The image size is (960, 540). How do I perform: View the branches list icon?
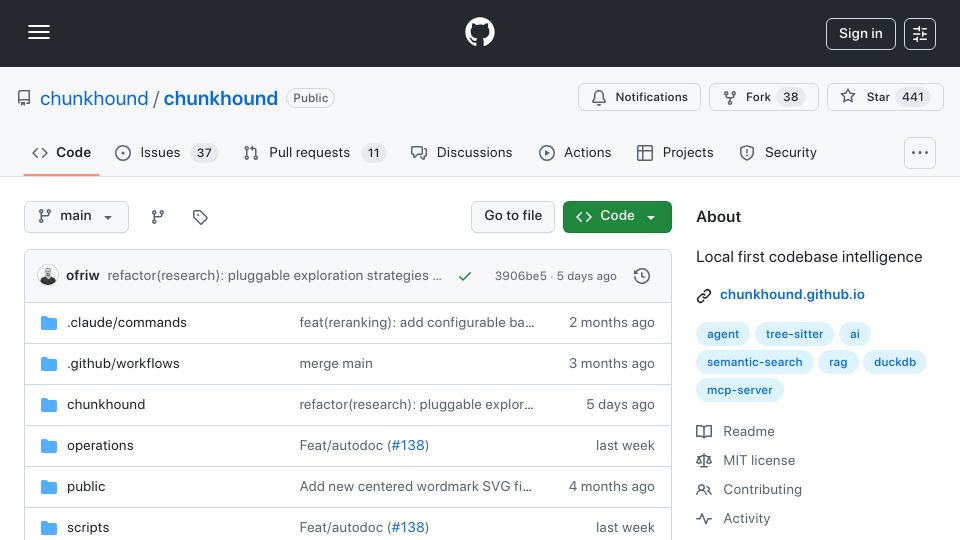point(158,217)
